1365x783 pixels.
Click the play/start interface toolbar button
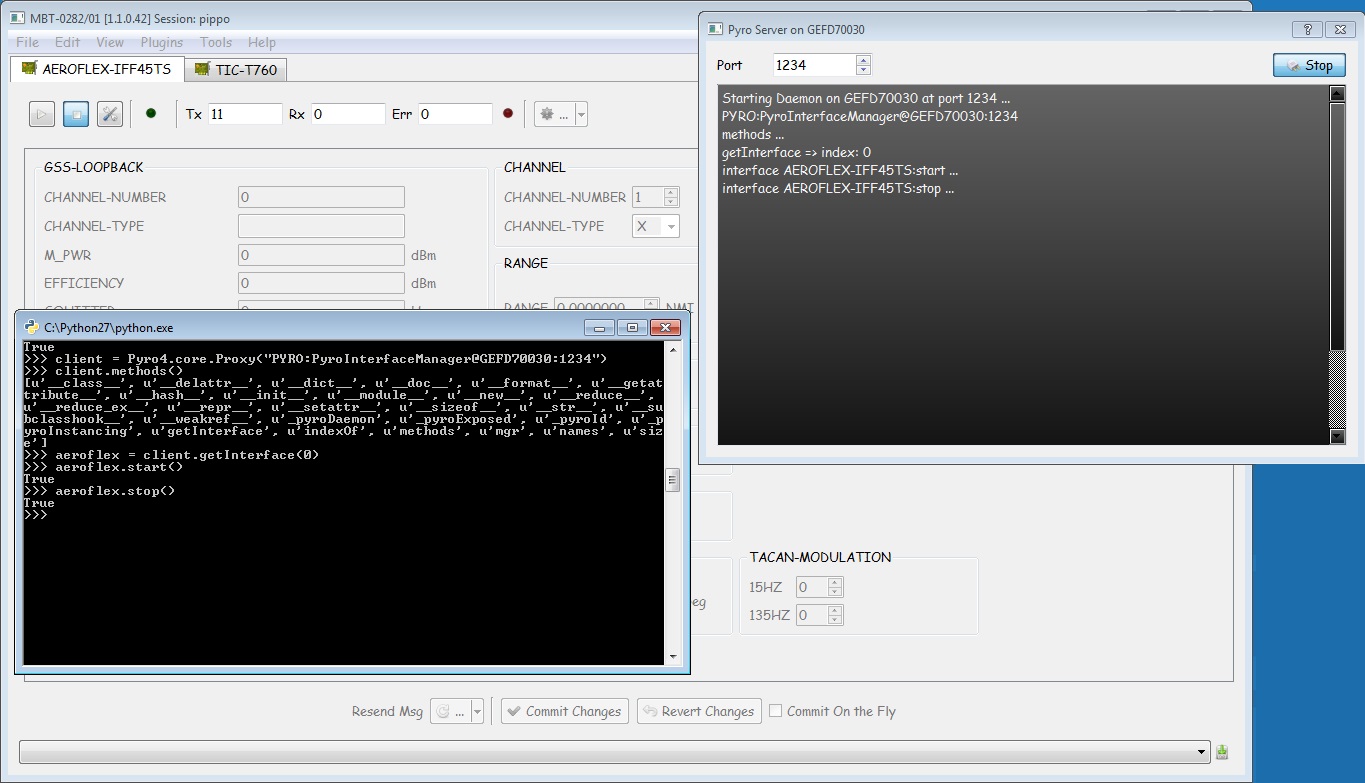point(42,114)
